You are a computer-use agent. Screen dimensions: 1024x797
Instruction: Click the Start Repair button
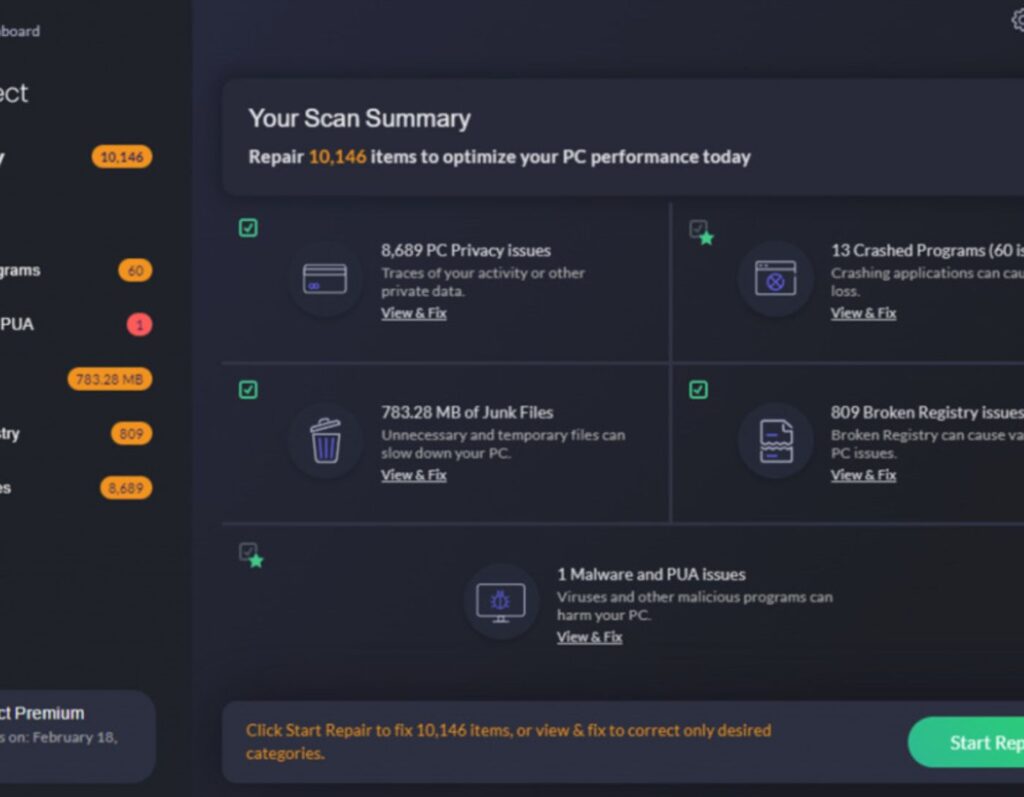(x=966, y=742)
